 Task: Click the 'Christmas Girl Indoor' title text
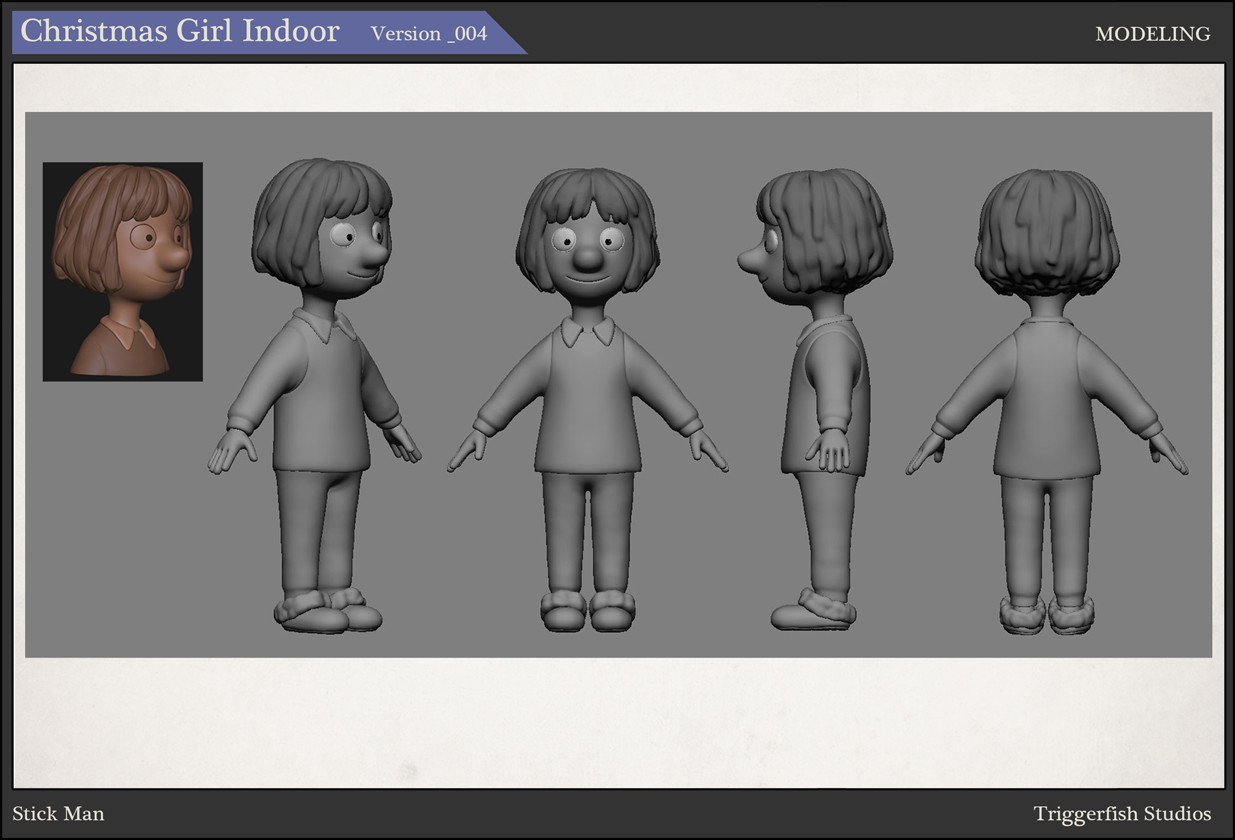tap(180, 31)
